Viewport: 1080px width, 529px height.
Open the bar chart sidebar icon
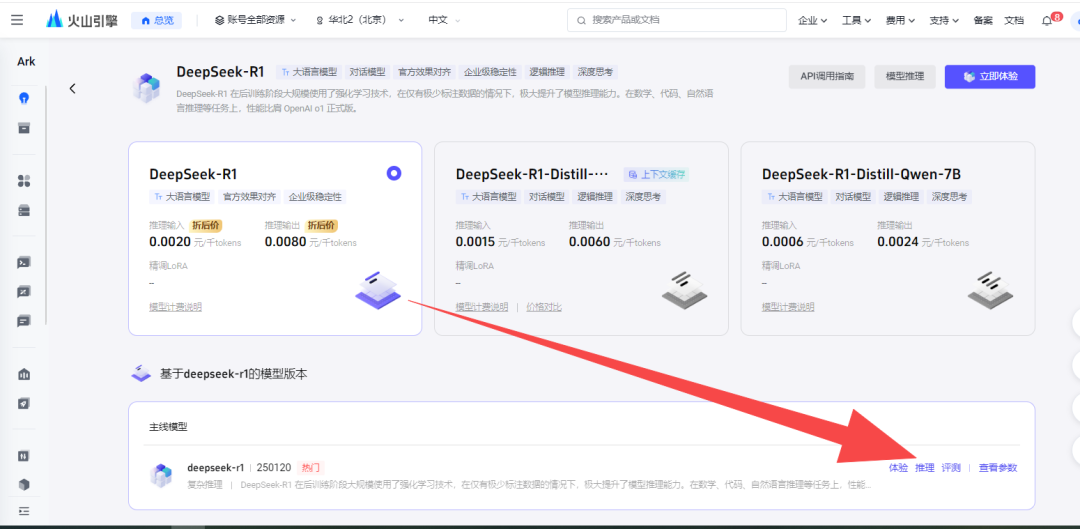coord(24,374)
